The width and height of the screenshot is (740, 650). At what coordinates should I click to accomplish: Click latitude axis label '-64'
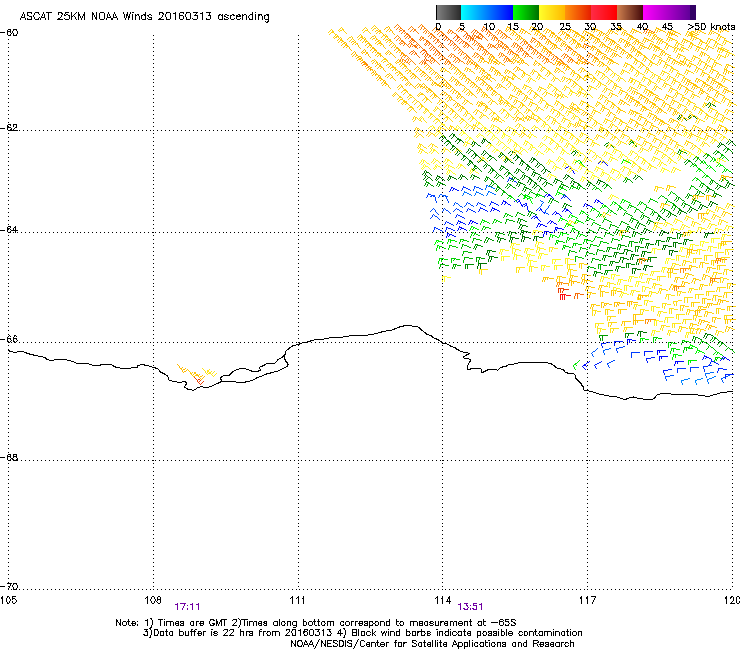click(9, 230)
